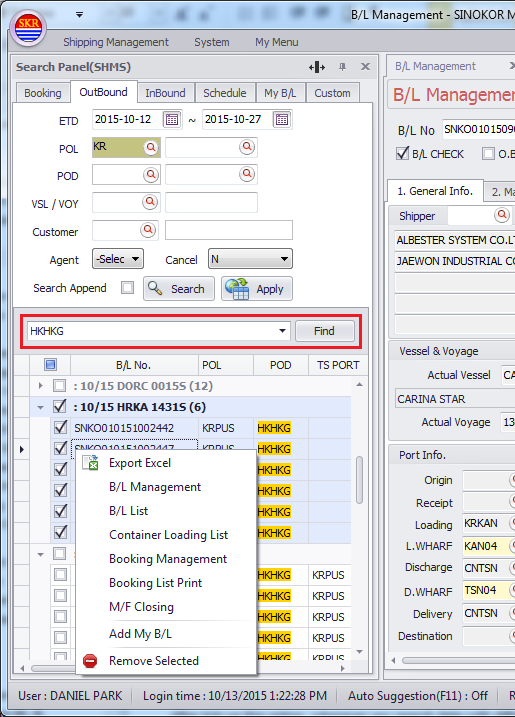Switch to the My B/L tab

tap(280, 93)
